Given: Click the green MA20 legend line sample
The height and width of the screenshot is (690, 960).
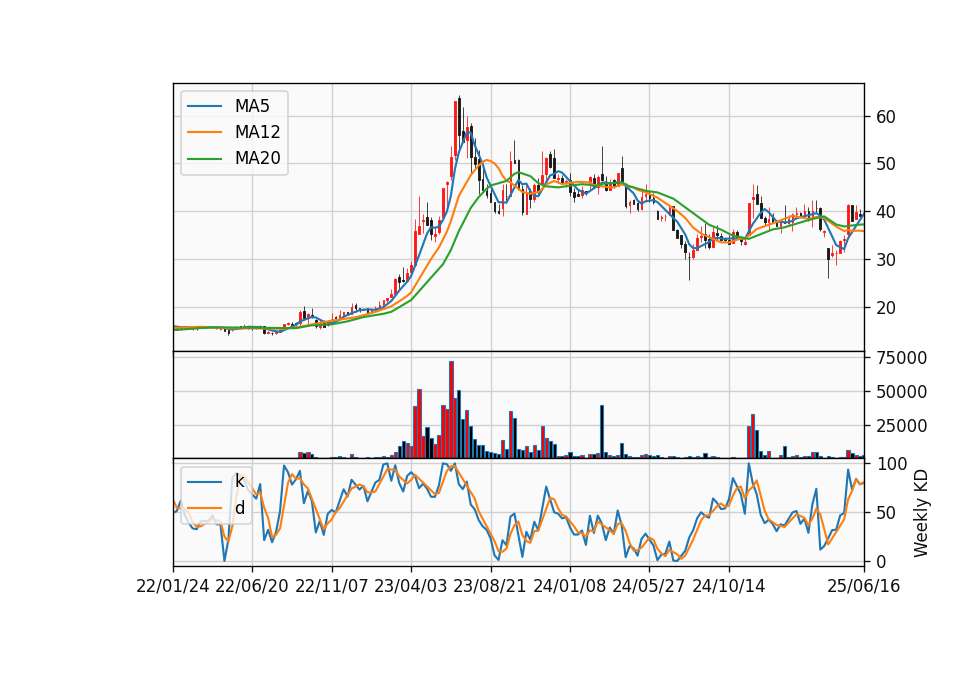Looking at the screenshot, I should pos(204,159).
